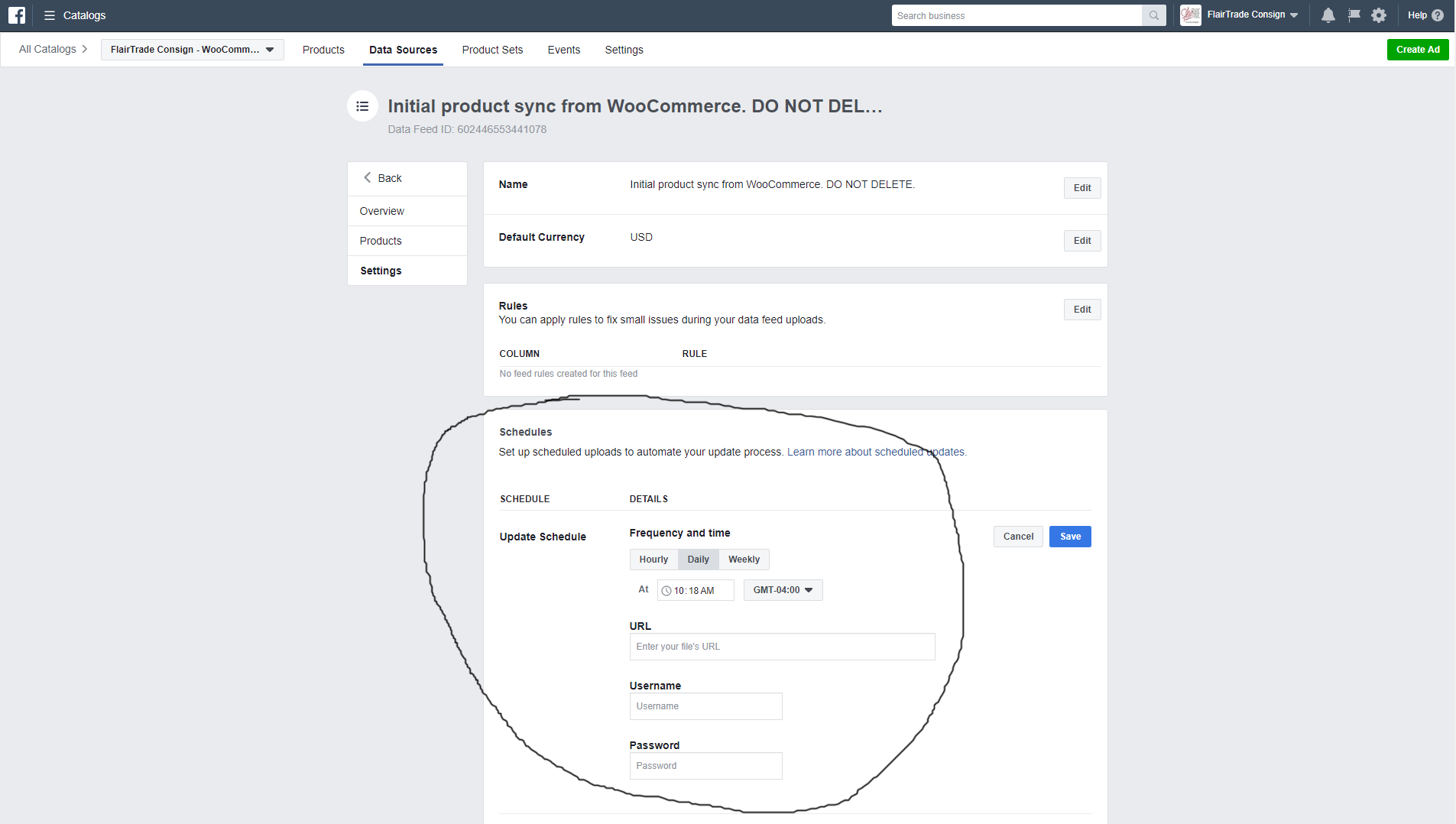This screenshot has width=1456, height=824.
Task: Click the flag pages icon
Action: point(1354,15)
